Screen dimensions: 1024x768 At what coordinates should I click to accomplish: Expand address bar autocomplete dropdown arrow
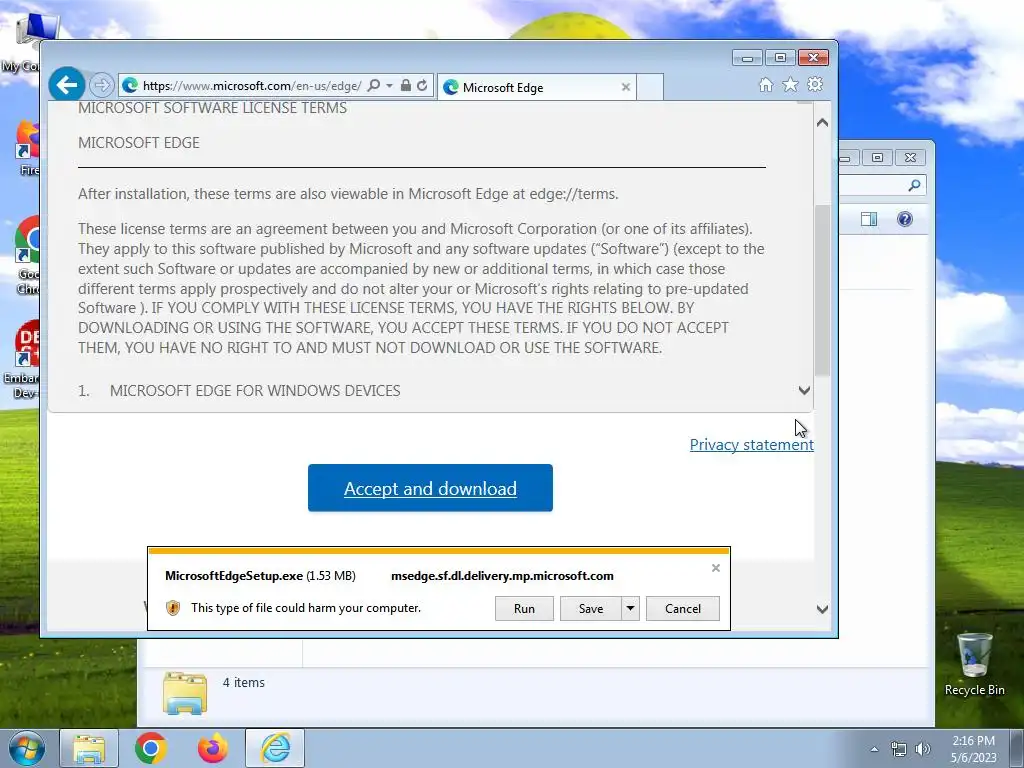389,86
